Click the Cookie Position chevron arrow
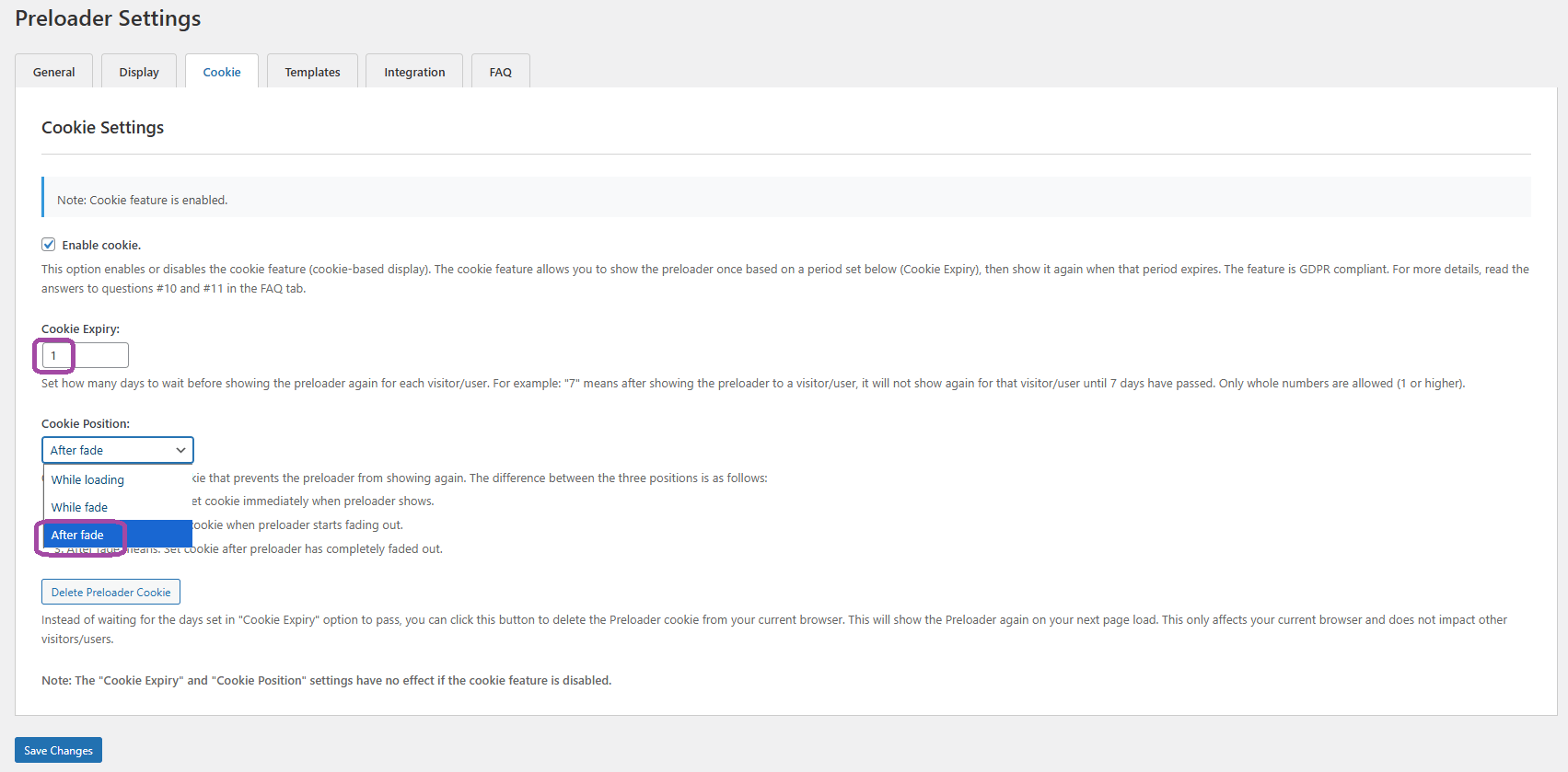The width and height of the screenshot is (1568, 772). coord(180,450)
